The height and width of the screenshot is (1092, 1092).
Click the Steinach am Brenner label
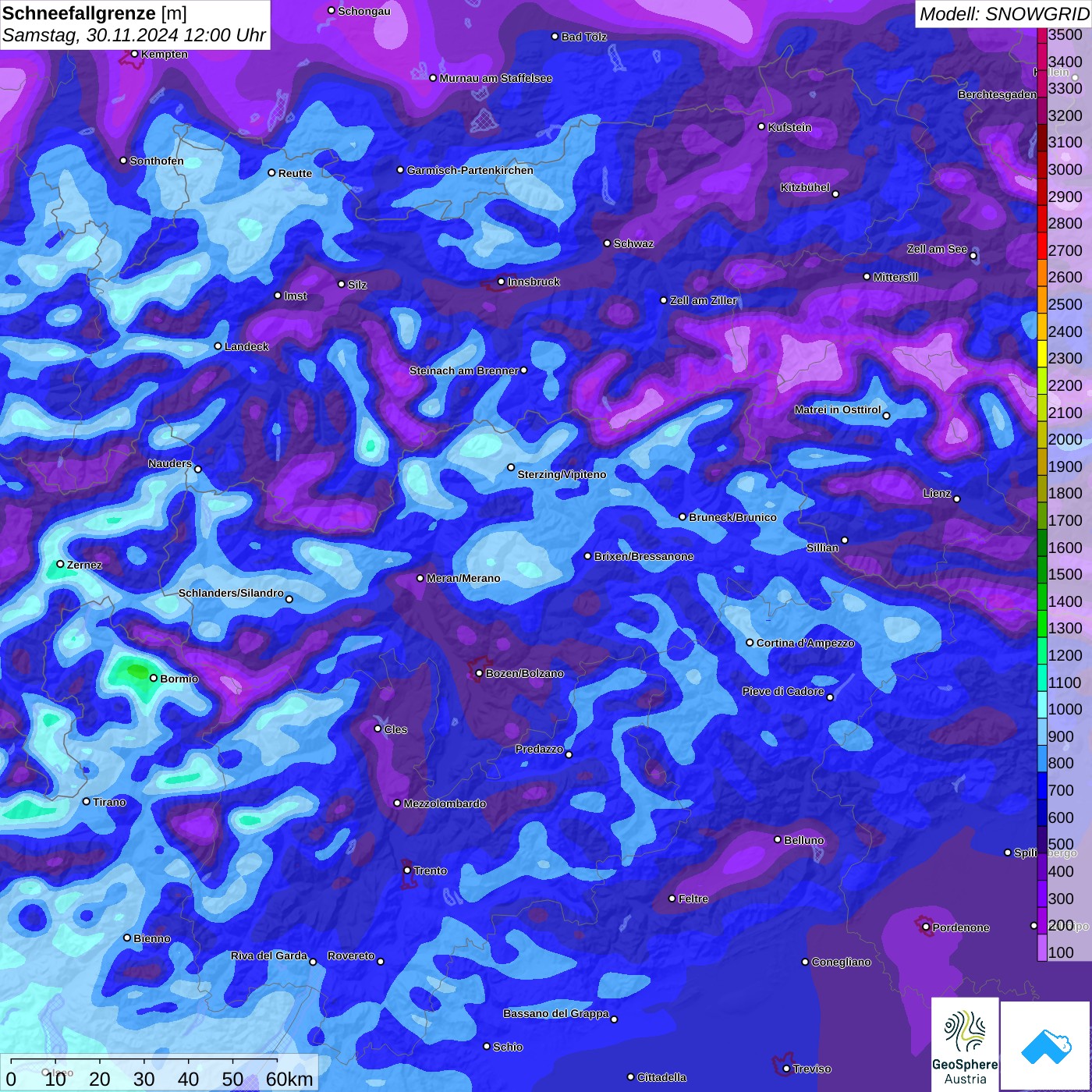[x=463, y=370]
